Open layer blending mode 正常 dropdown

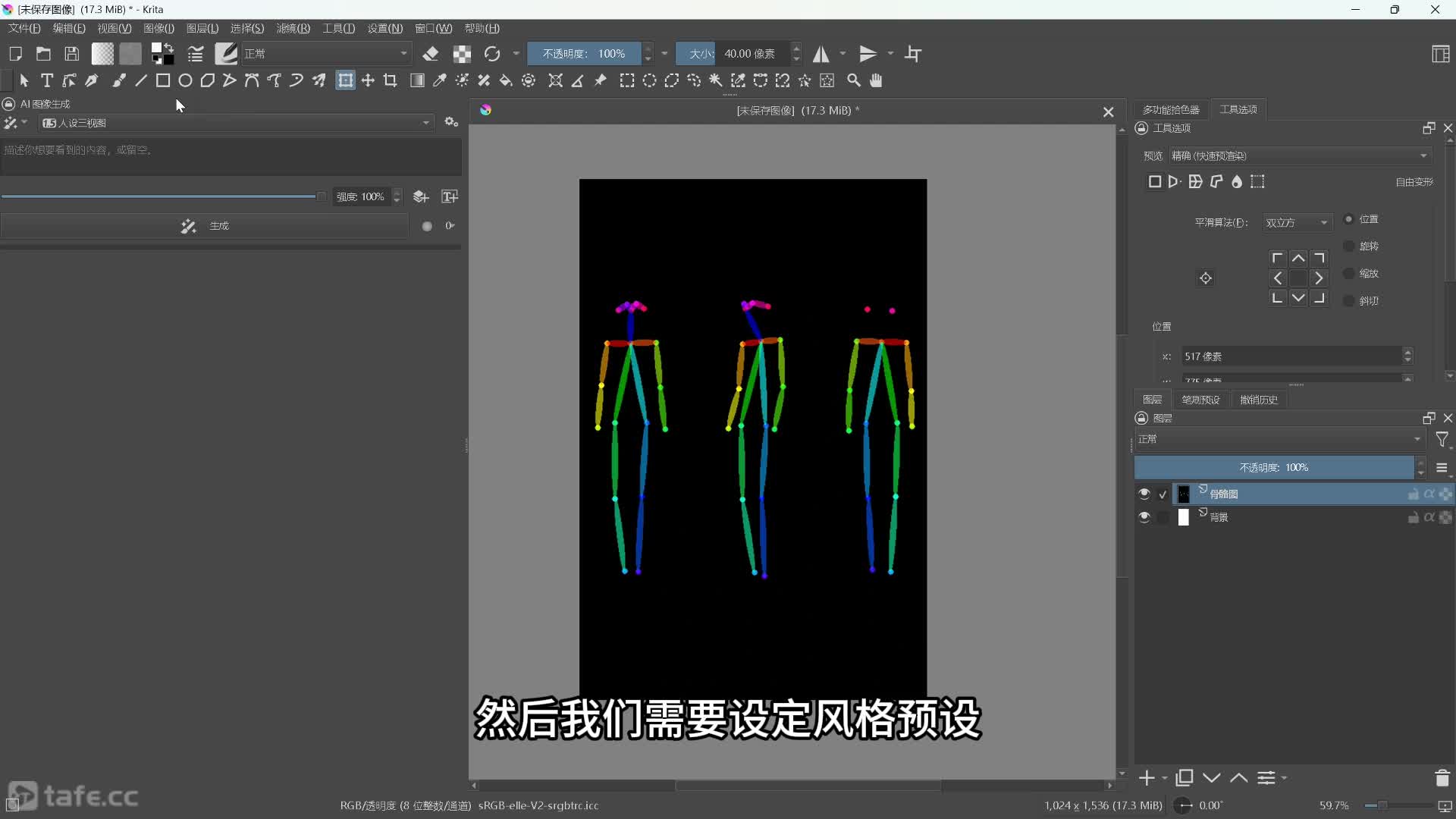[x=1280, y=439]
